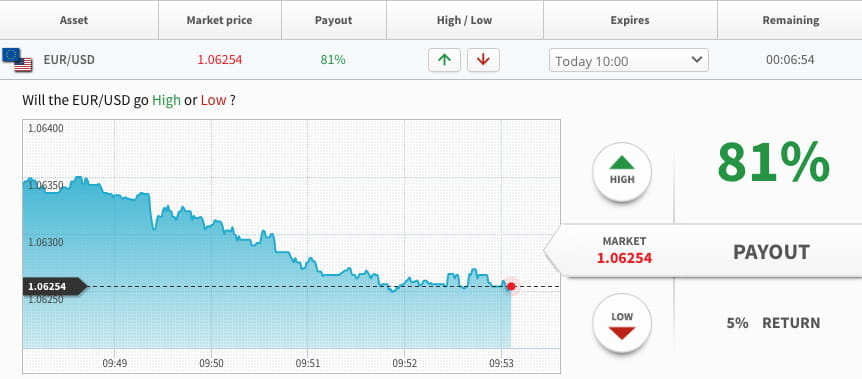Click the 1.06254 price tag on chart axis
862x379 pixels.
[x=54, y=287]
